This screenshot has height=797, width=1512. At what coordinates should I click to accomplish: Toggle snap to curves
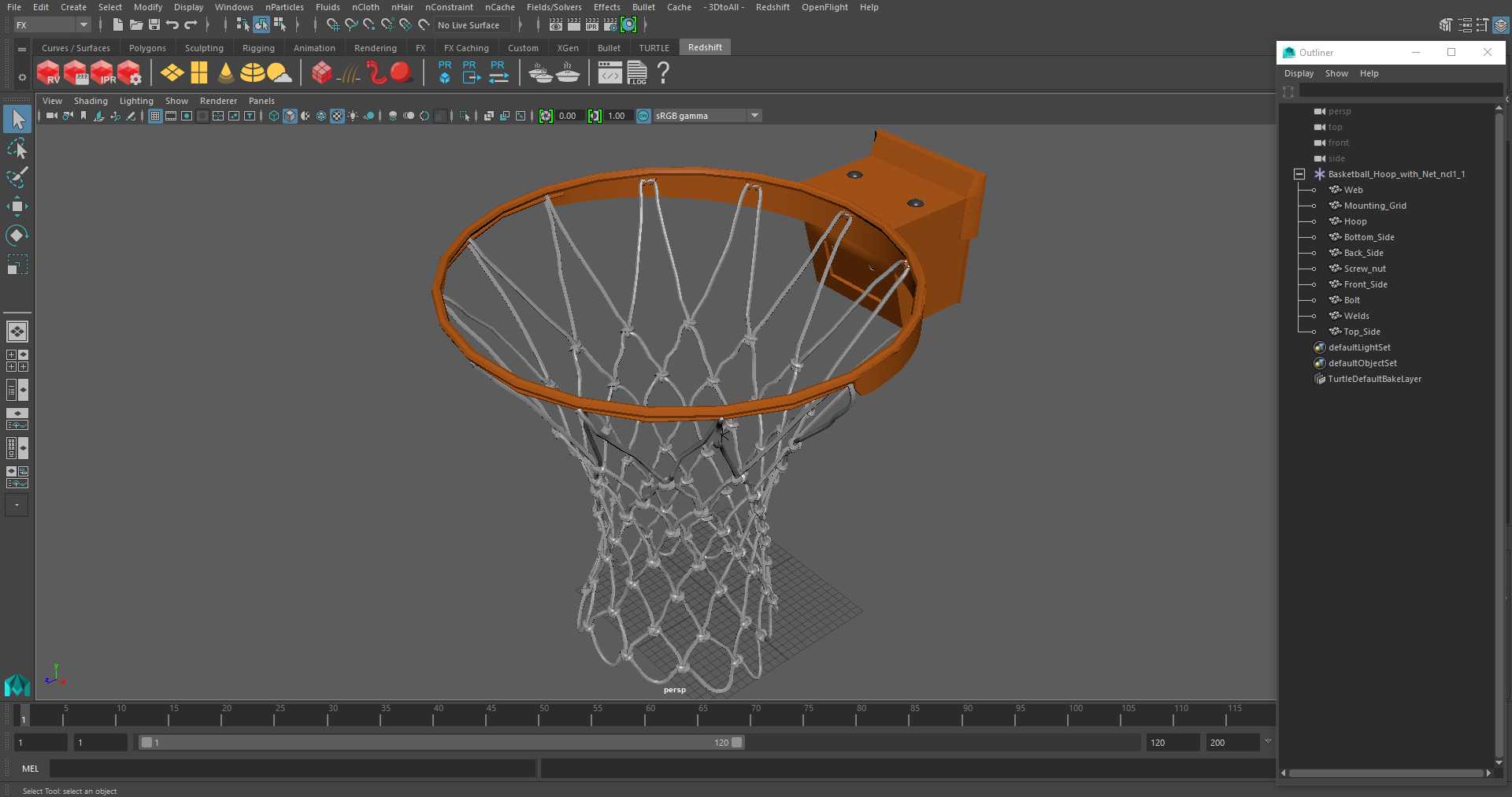[x=351, y=25]
